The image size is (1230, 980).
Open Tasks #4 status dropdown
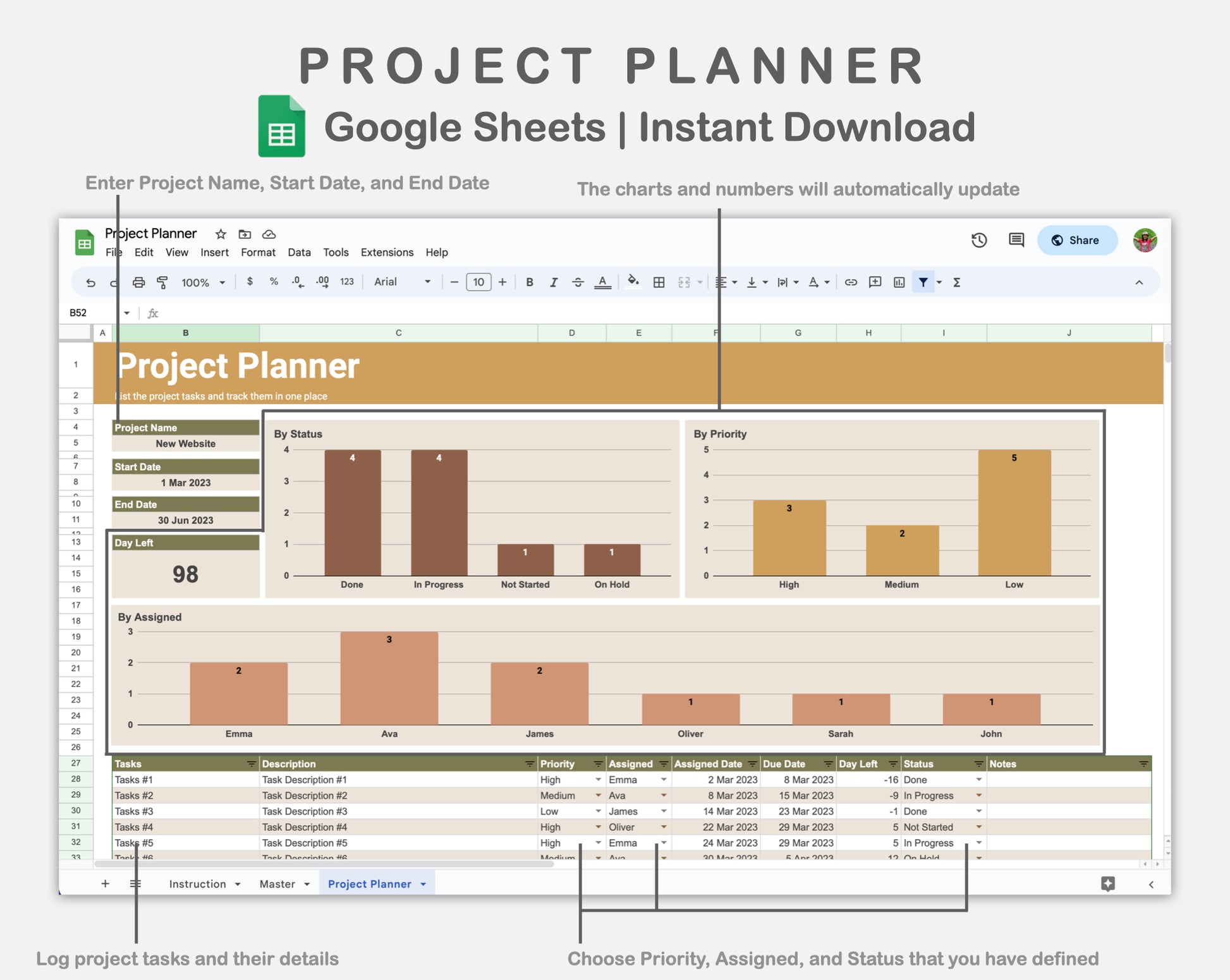point(979,827)
